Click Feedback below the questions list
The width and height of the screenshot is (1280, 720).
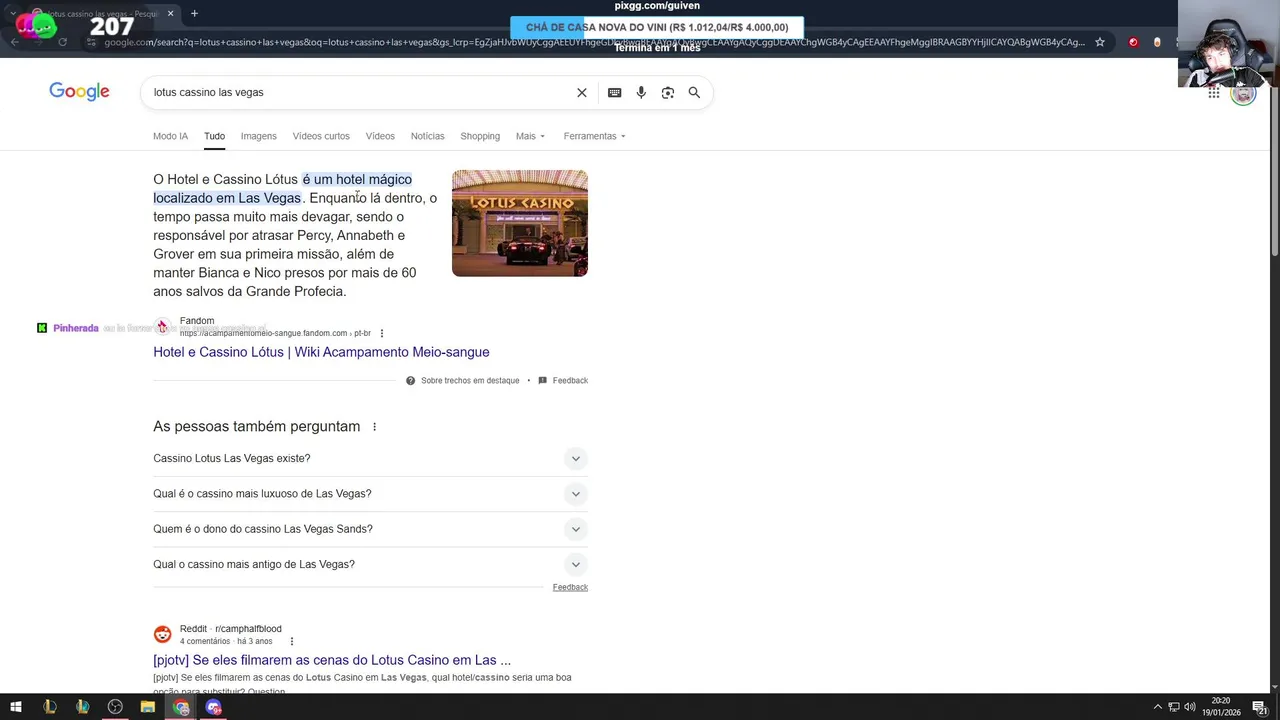tap(570, 587)
